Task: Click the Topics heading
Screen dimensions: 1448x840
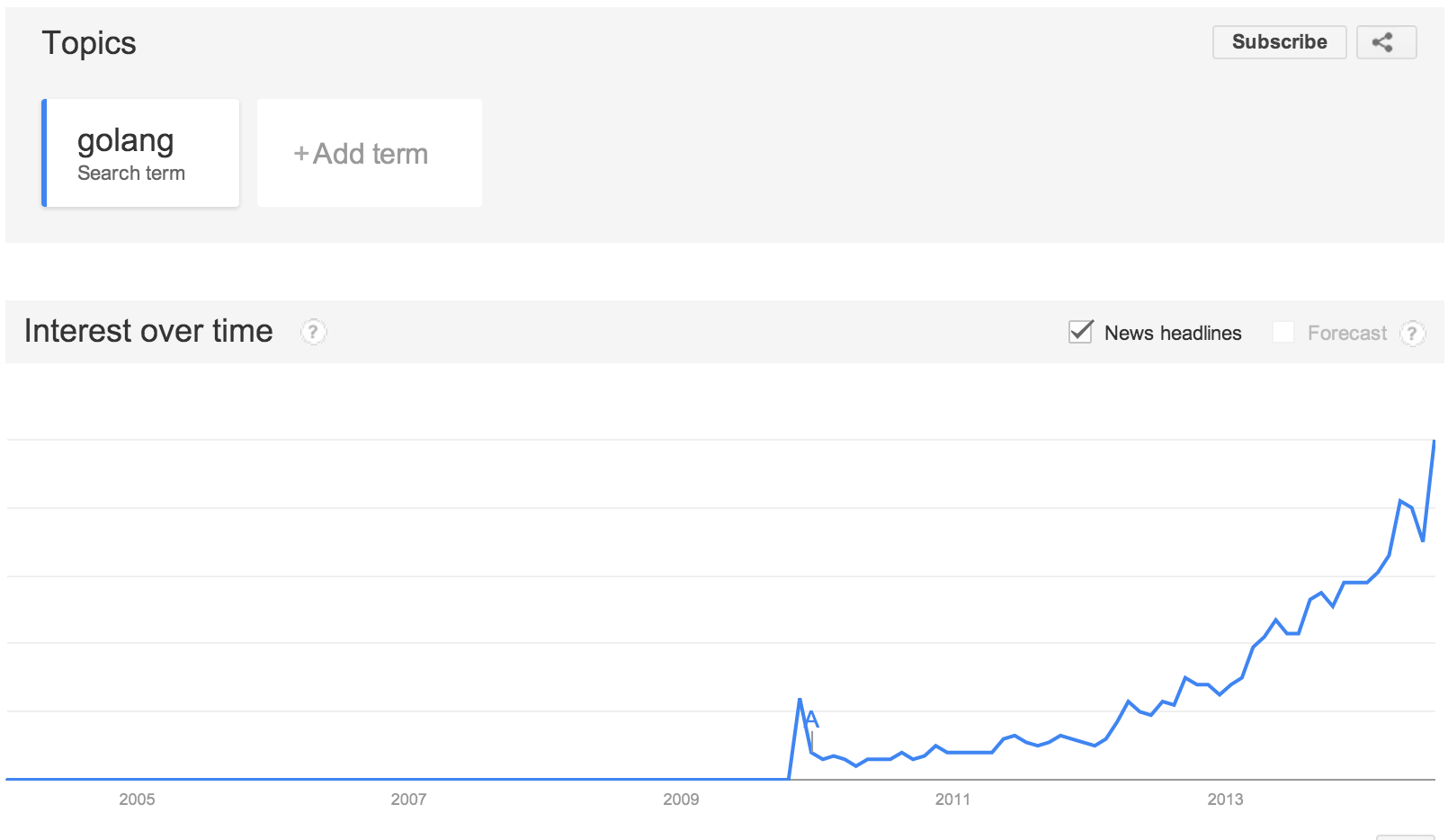Action: click(89, 43)
